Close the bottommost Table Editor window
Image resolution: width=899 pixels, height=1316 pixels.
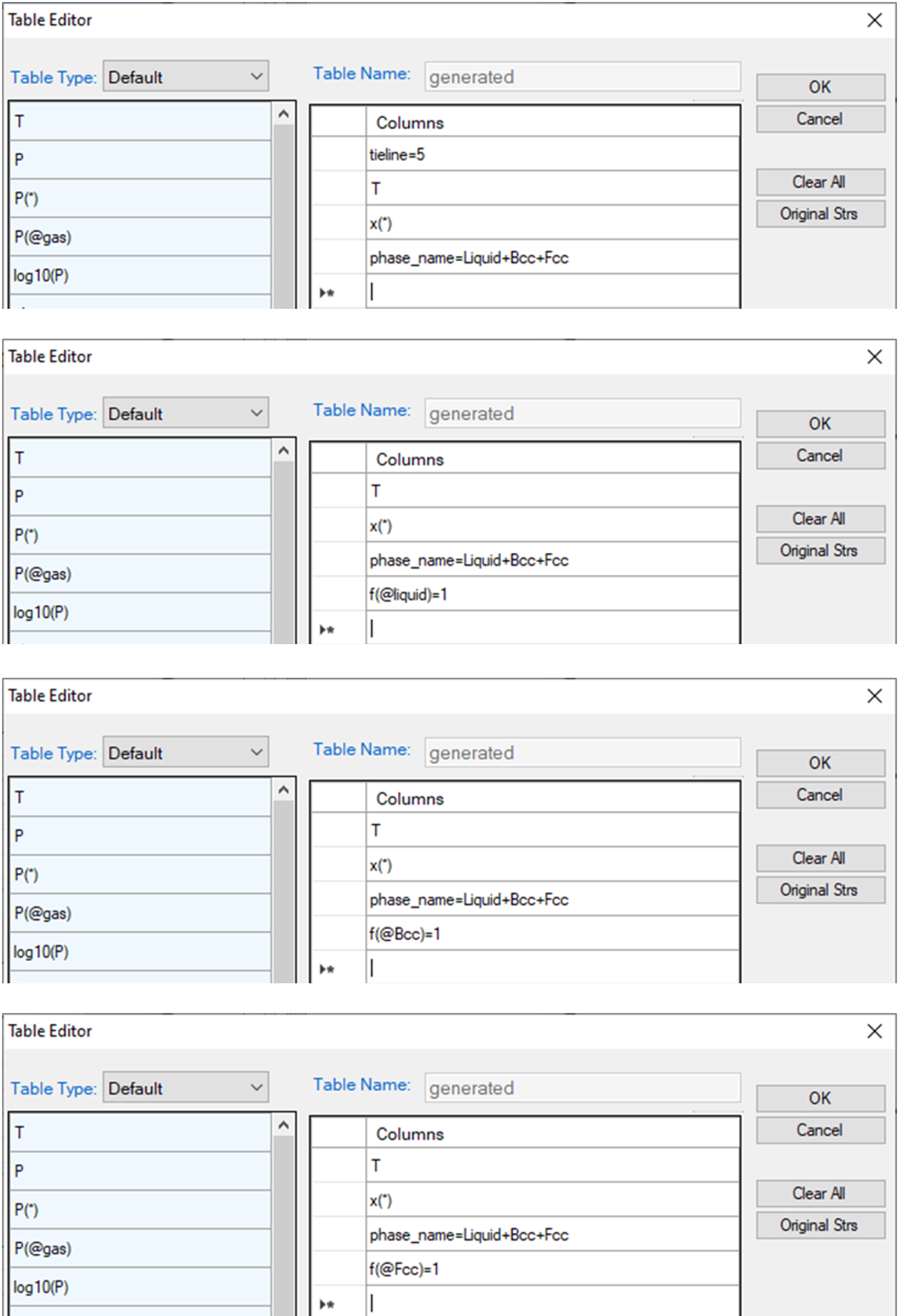[x=874, y=1032]
